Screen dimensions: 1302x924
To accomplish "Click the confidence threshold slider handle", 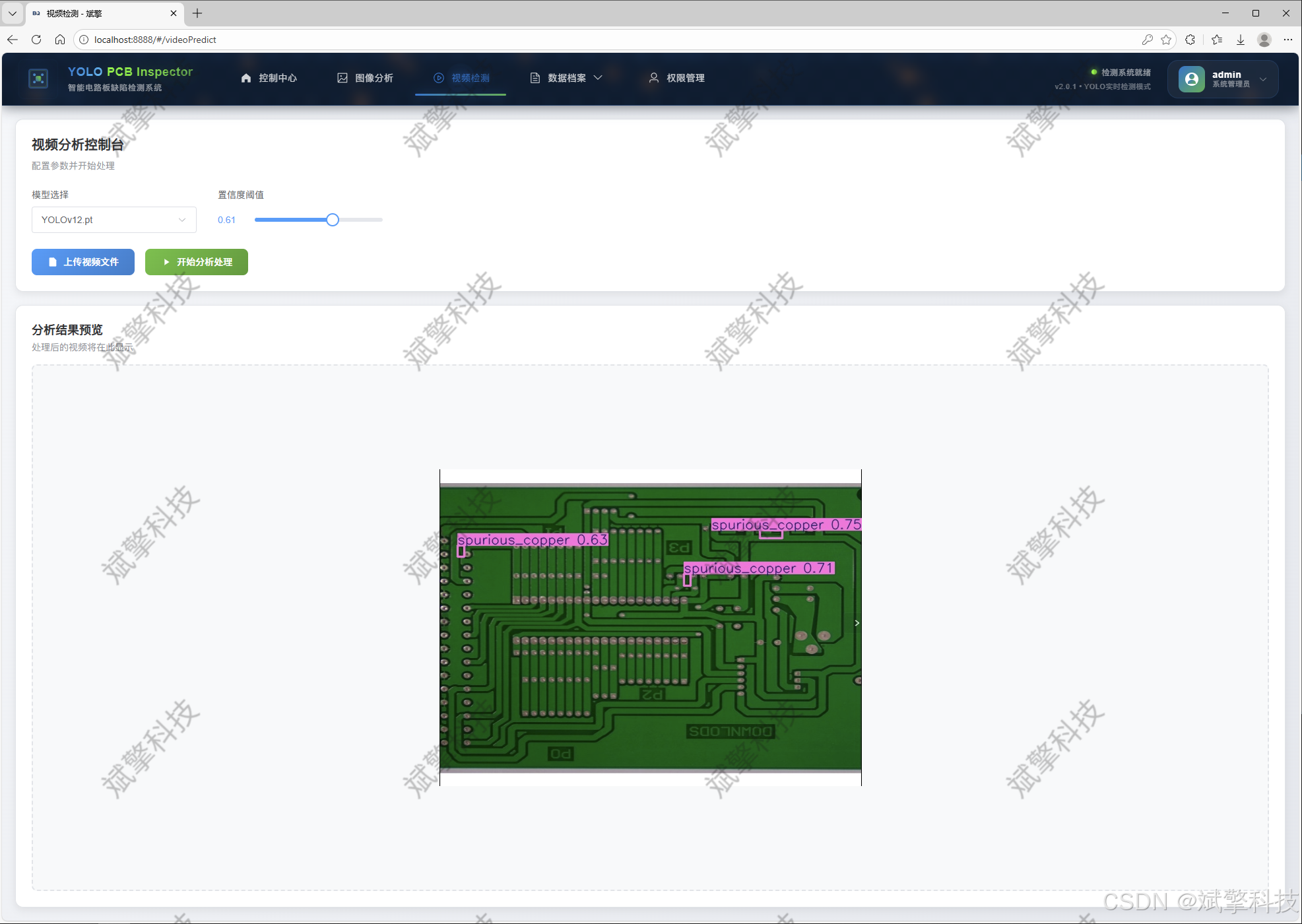I will click(333, 220).
